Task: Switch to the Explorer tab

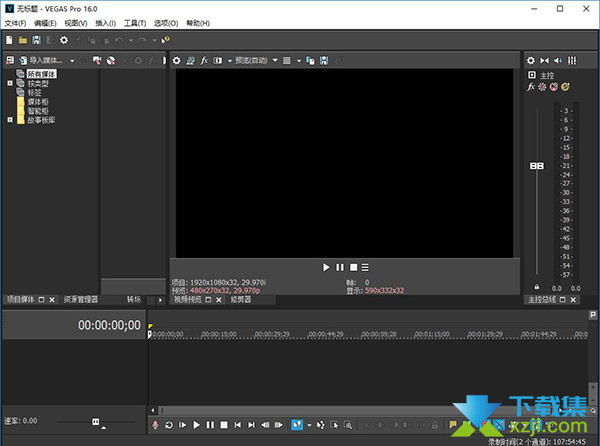Action: (x=80, y=300)
